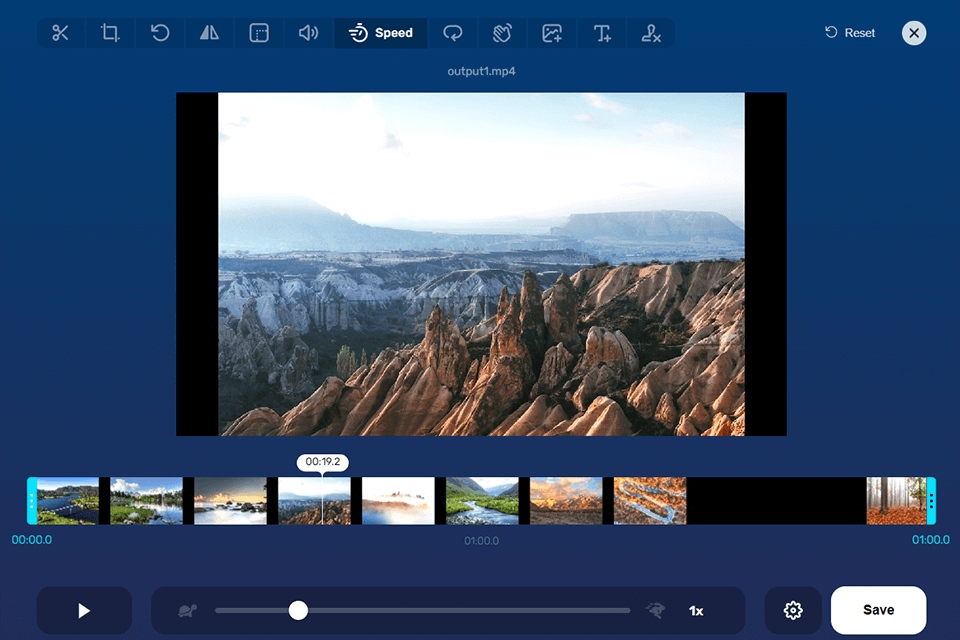Select the Loop tool
The height and width of the screenshot is (640, 960).
coord(453,33)
